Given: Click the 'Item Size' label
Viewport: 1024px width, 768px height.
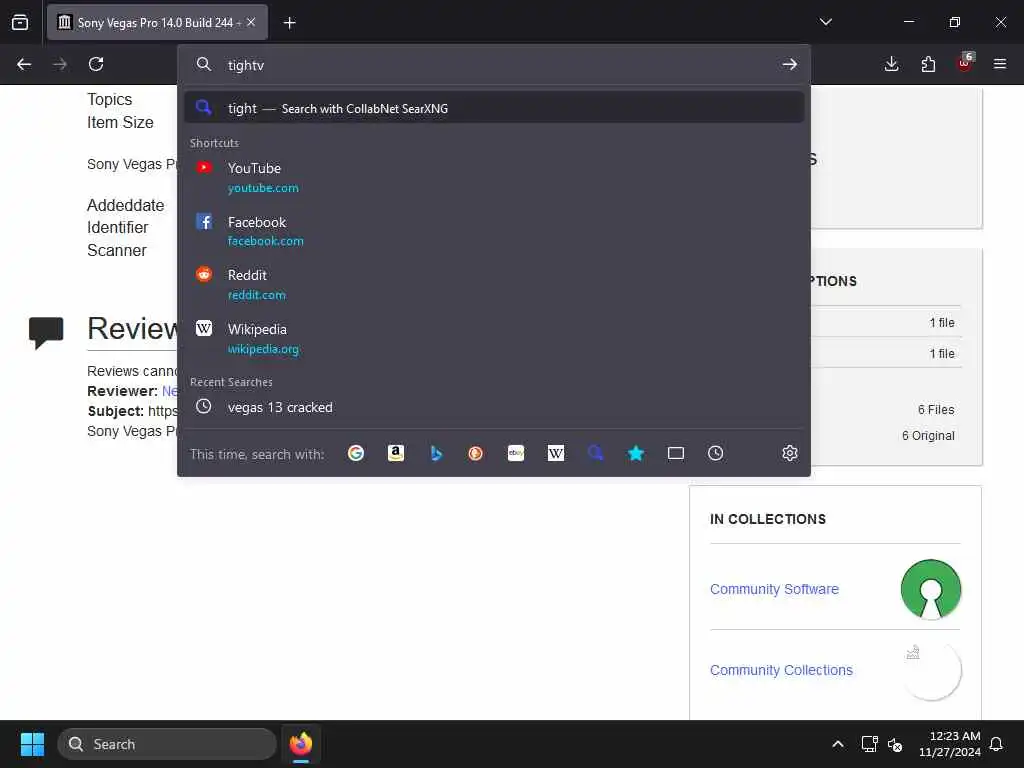Looking at the screenshot, I should (x=120, y=122).
